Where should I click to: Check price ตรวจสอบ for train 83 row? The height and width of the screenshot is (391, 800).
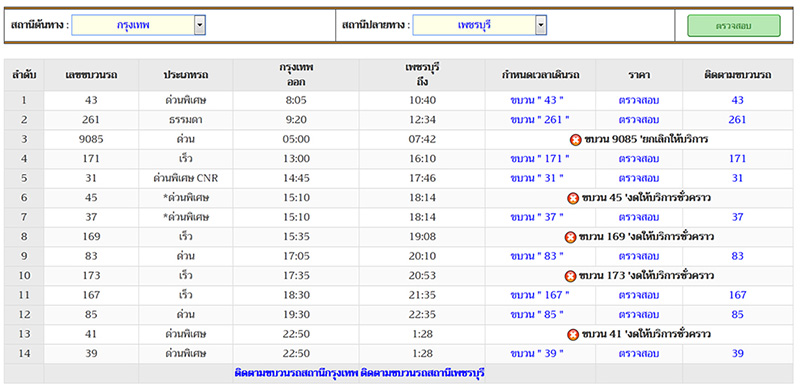639,256
